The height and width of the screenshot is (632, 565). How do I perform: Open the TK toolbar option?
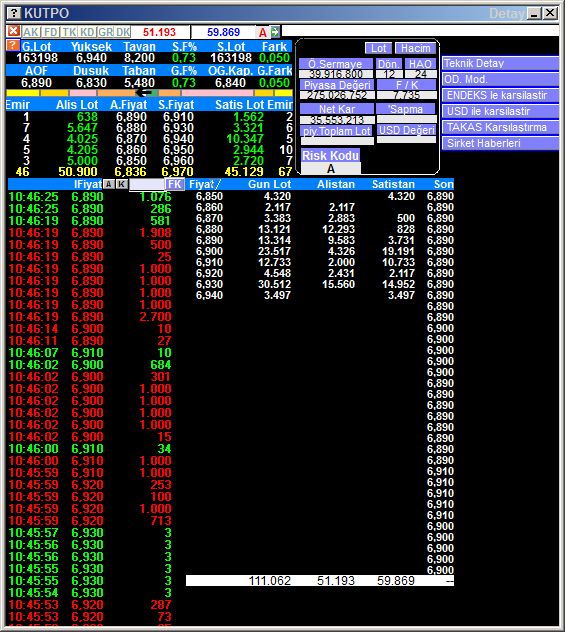tap(69, 32)
